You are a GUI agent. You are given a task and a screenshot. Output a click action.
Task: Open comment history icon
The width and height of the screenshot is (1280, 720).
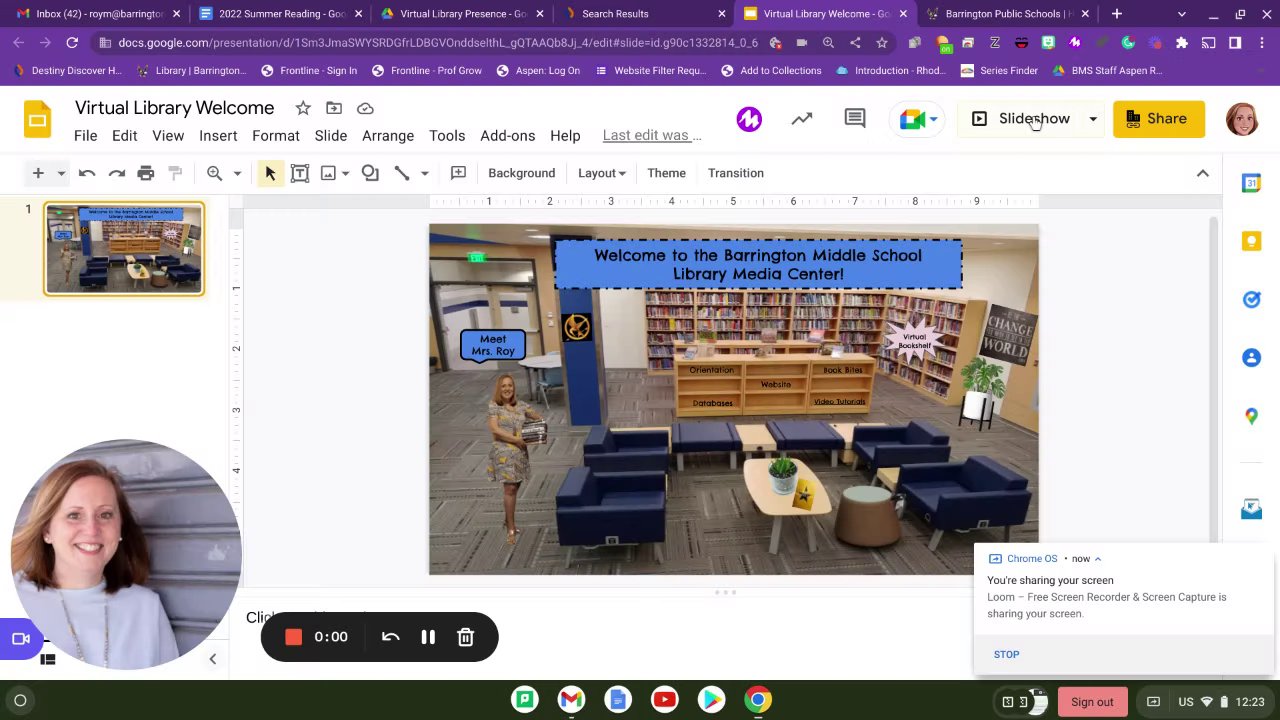(x=854, y=119)
